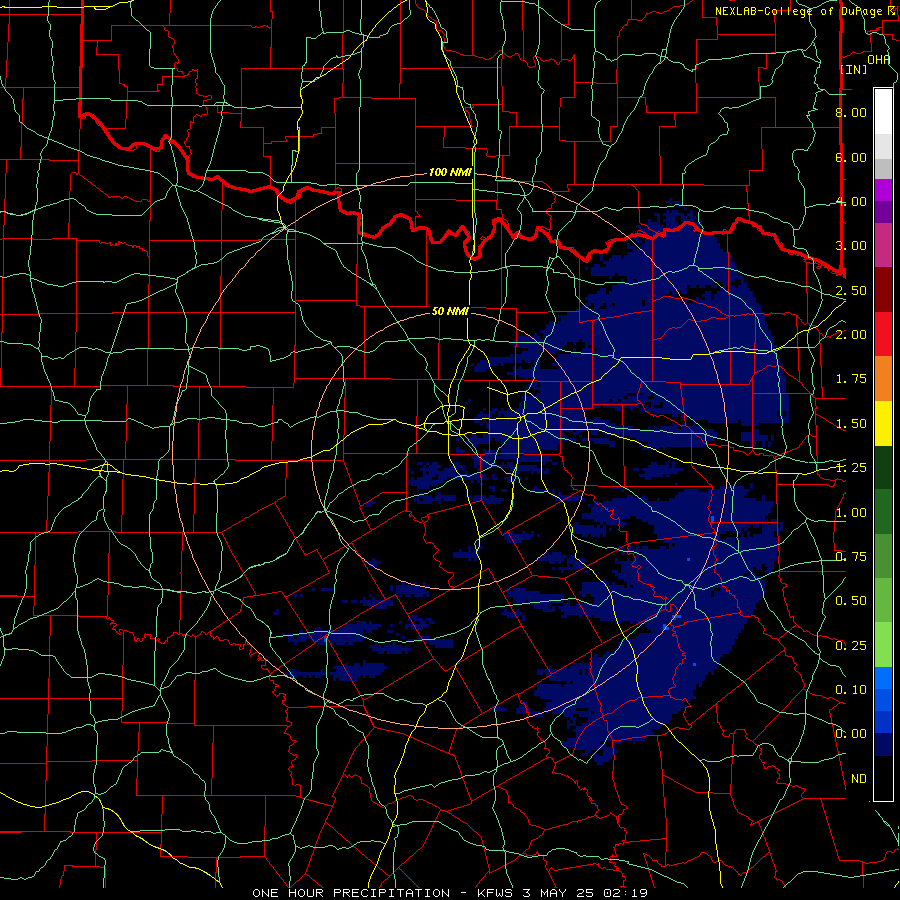900x900 pixels.
Task: Select the '1.75' legend value
Action: [x=851, y=379]
